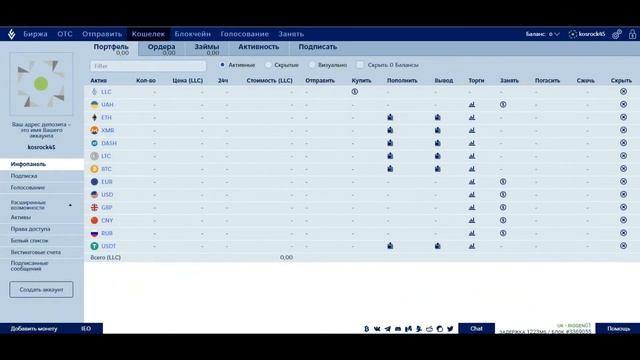The width and height of the screenshot is (640, 360).
Task: Click the Filter input field
Action: coord(148,66)
